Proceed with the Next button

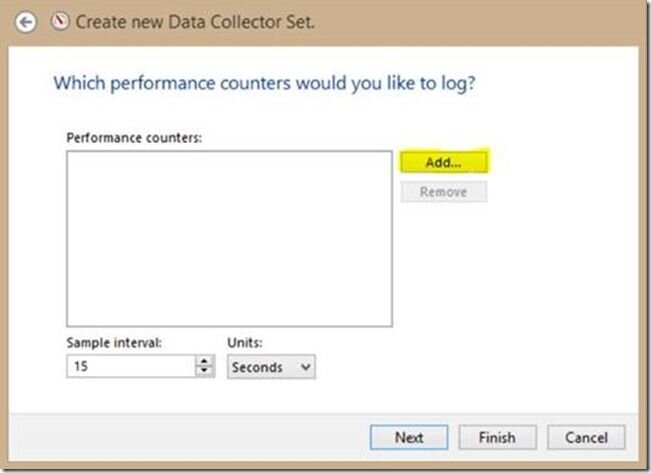[409, 437]
